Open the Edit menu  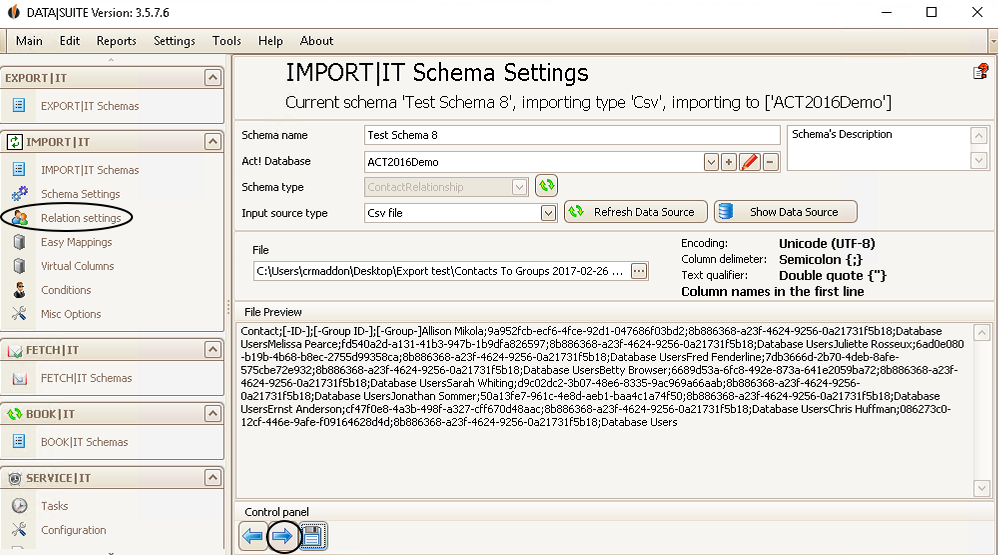pos(70,41)
